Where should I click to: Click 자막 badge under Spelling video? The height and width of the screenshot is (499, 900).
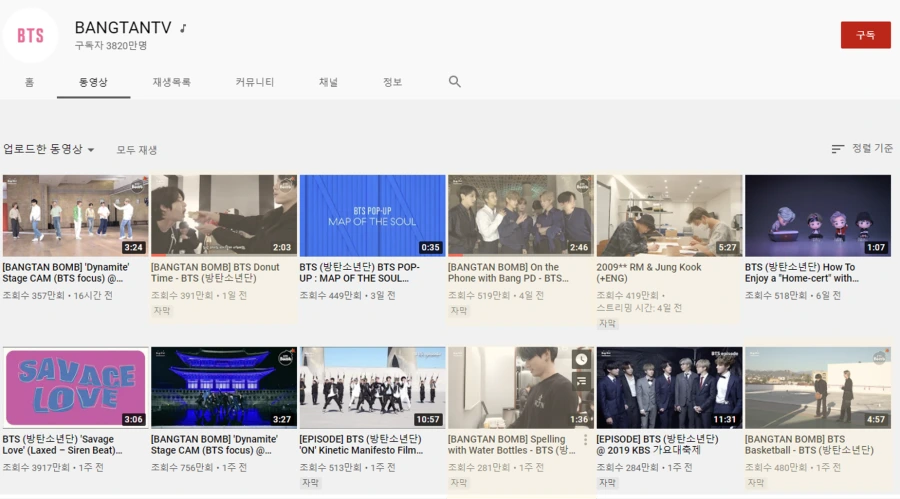(x=459, y=482)
